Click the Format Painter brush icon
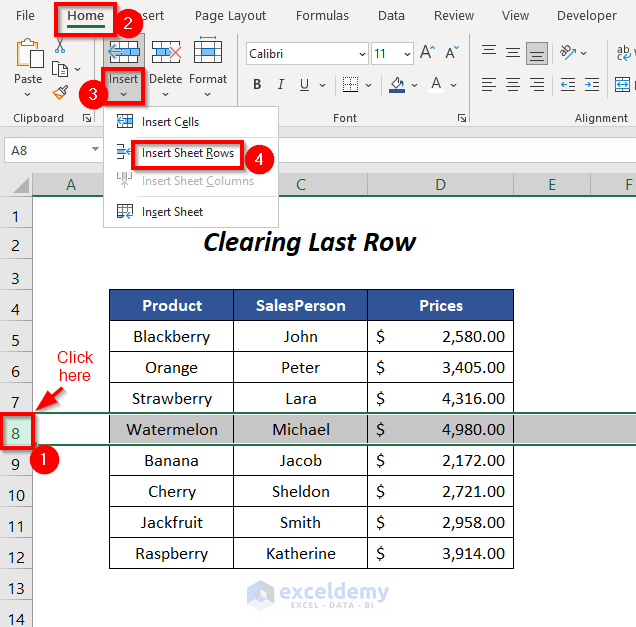The height and width of the screenshot is (627, 636). [60, 92]
